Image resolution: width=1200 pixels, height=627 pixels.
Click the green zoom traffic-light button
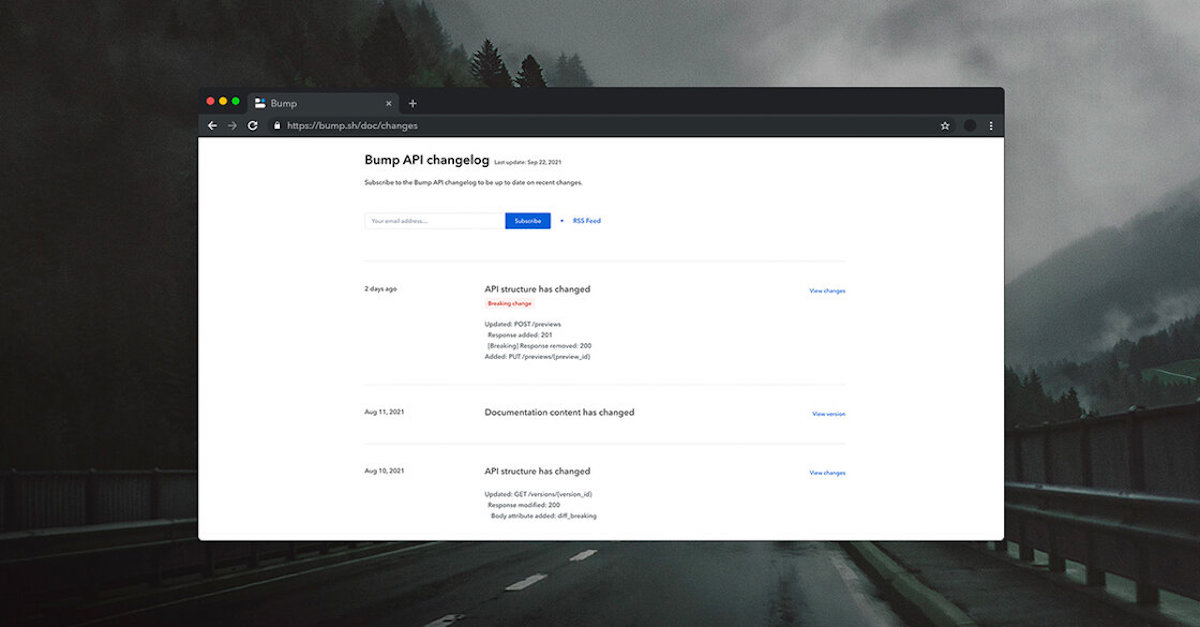coord(234,101)
